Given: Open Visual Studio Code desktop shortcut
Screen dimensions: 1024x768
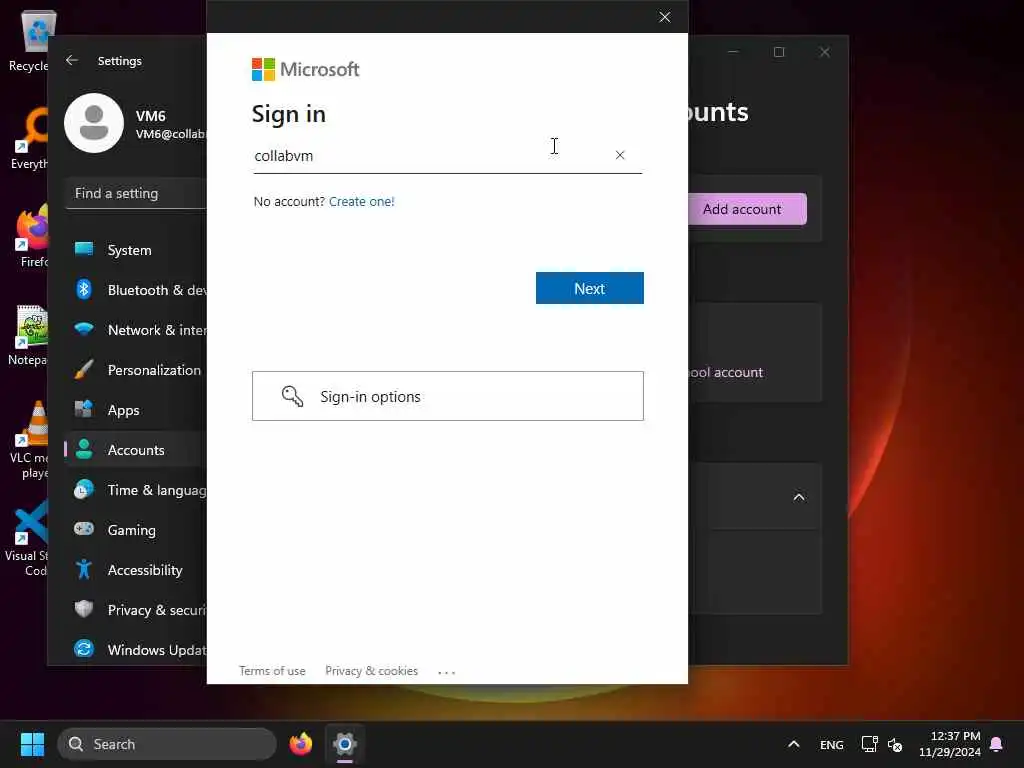Looking at the screenshot, I should coord(27,539).
